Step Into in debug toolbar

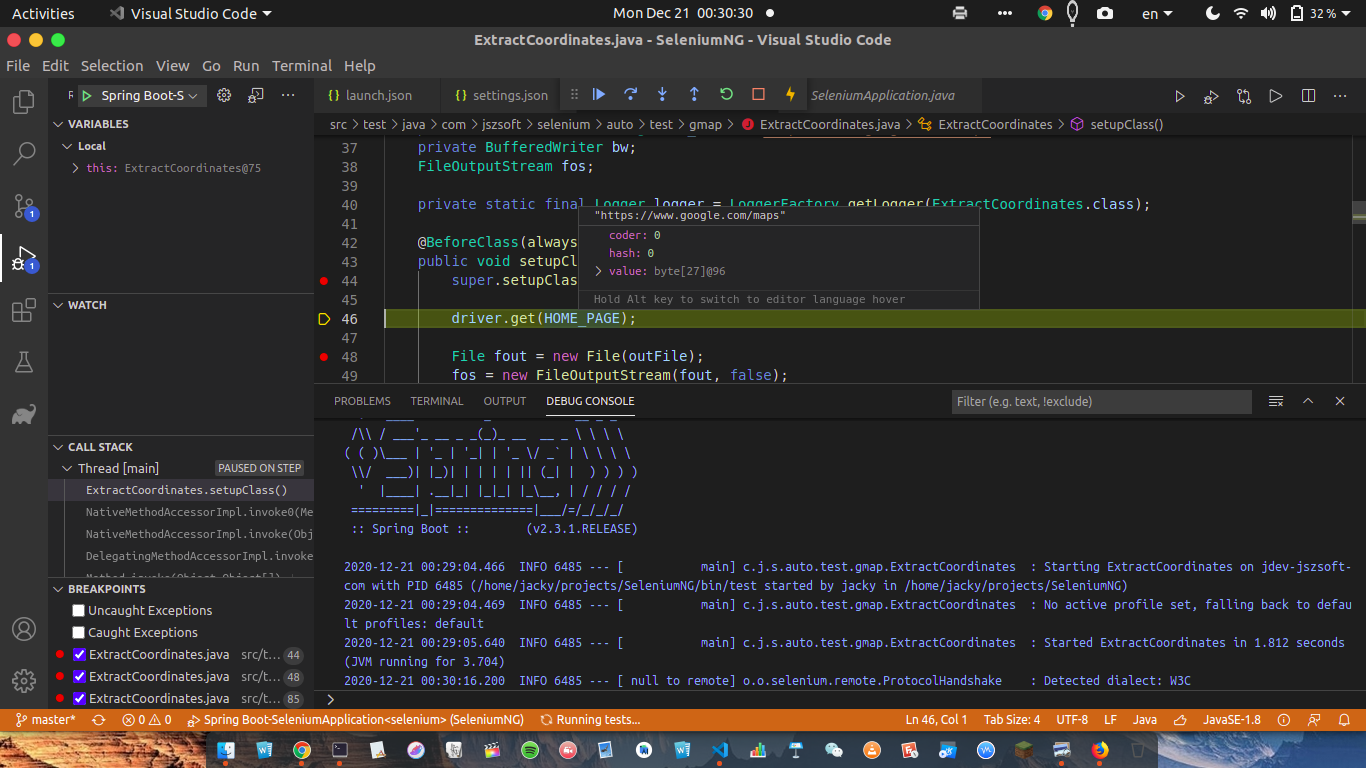point(662,94)
